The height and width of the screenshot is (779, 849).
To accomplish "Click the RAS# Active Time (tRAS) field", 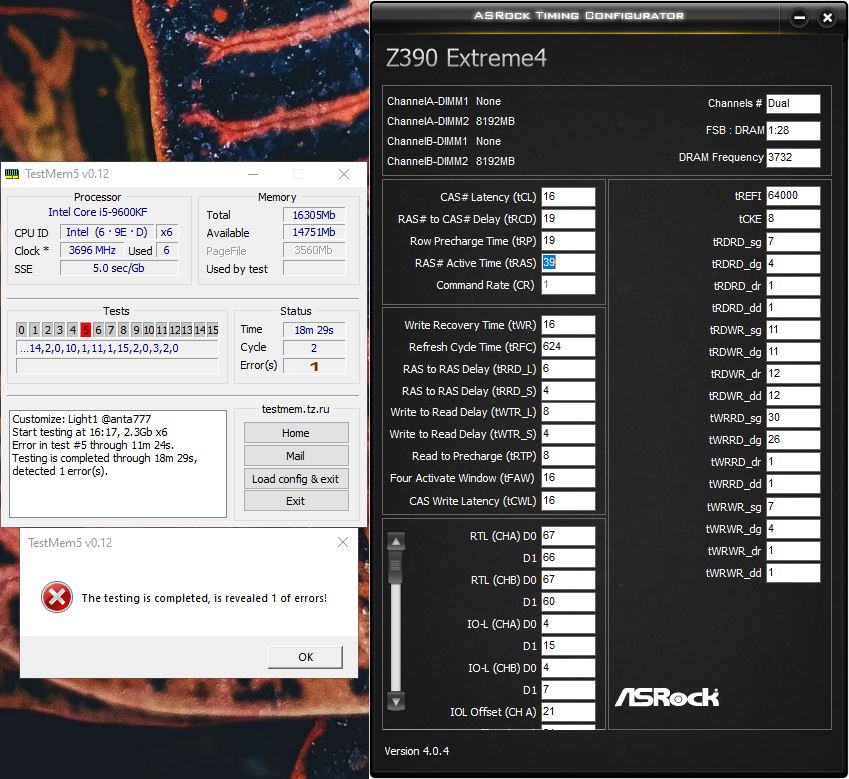I will click(568, 263).
